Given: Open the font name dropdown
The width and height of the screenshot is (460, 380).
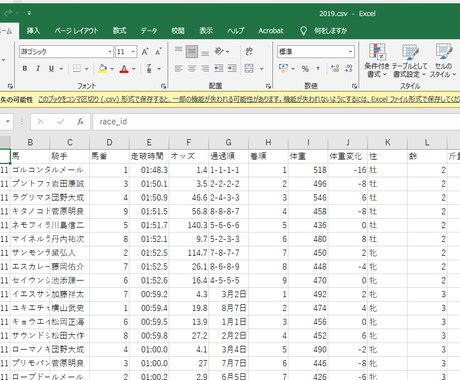Looking at the screenshot, I should point(110,52).
